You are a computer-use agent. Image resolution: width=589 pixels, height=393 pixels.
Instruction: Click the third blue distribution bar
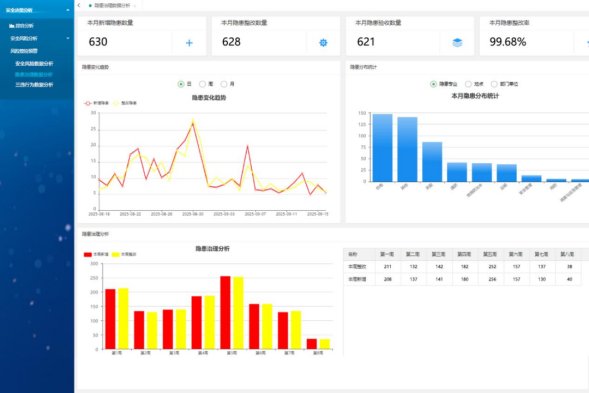point(432,162)
